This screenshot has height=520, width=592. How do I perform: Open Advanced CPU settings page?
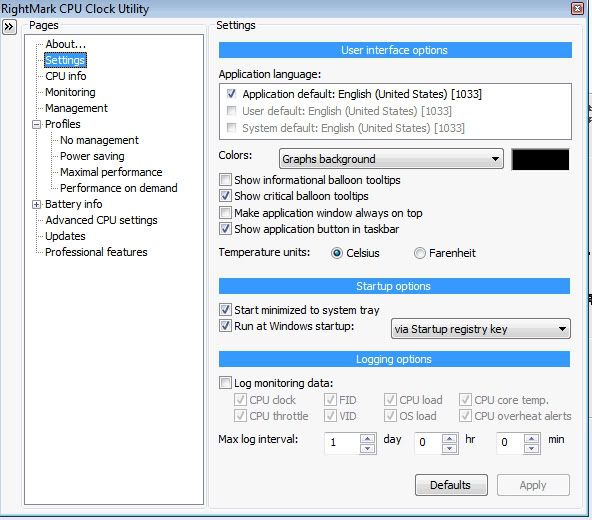tap(101, 220)
